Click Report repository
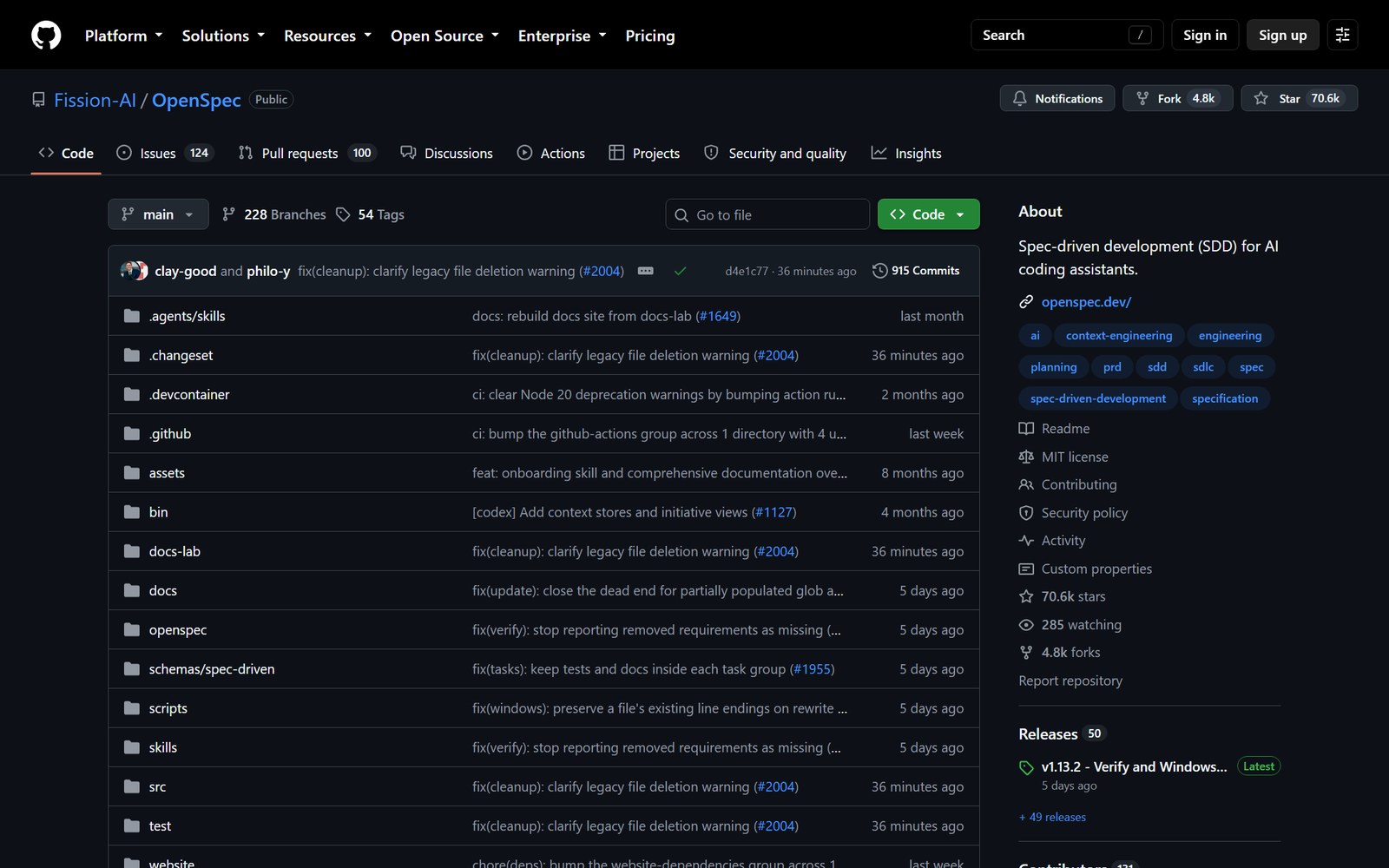 [x=1070, y=681]
